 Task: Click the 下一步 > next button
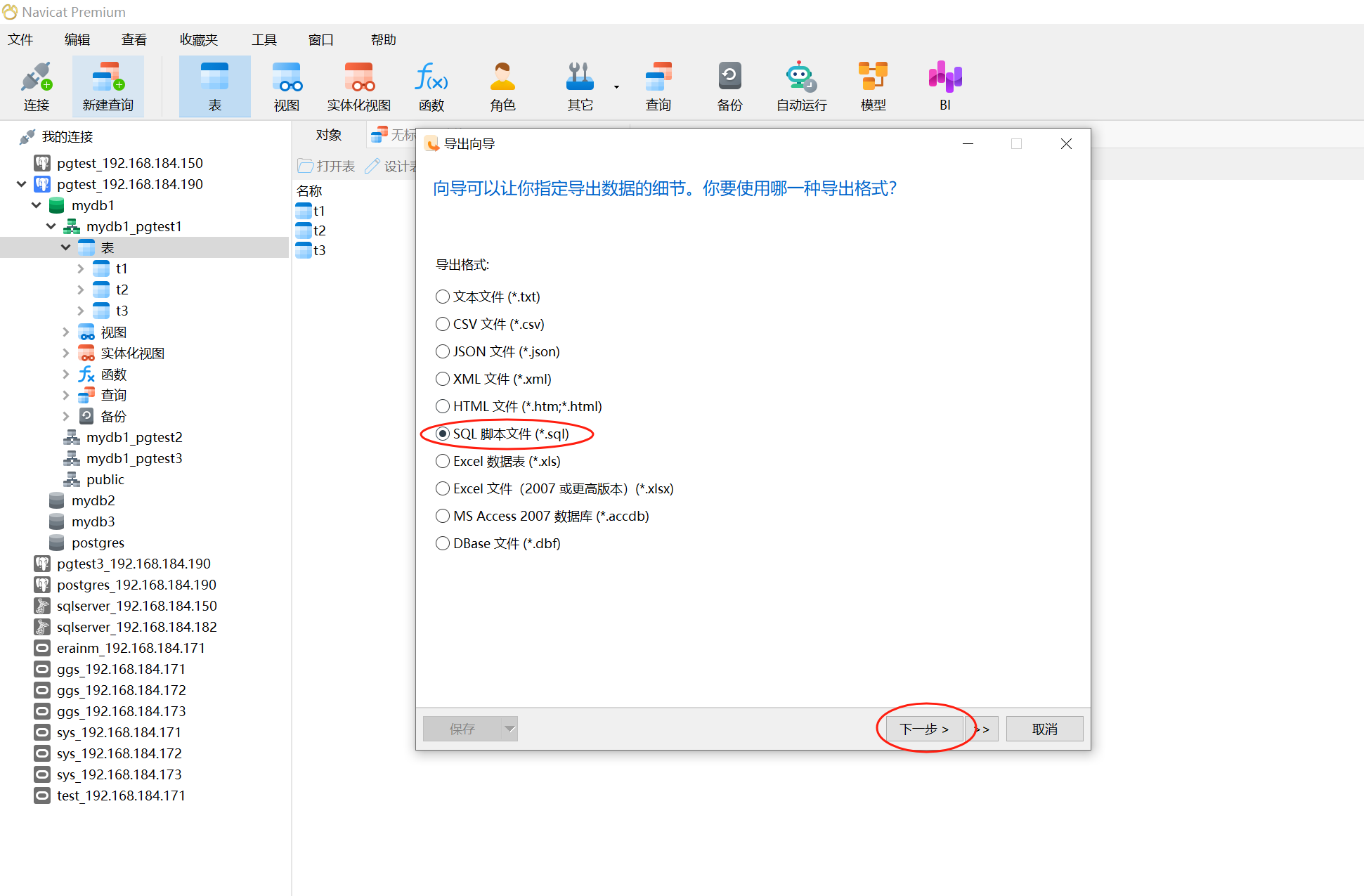tap(923, 729)
